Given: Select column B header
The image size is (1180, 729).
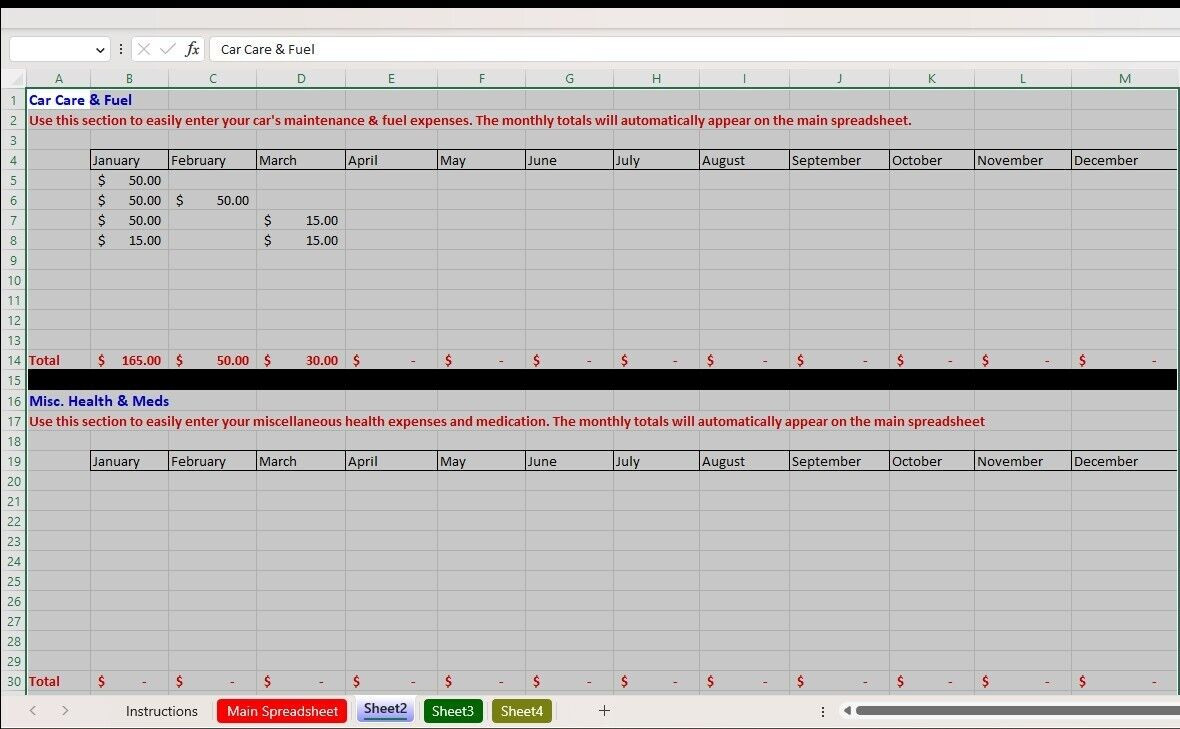Looking at the screenshot, I should point(129,78).
